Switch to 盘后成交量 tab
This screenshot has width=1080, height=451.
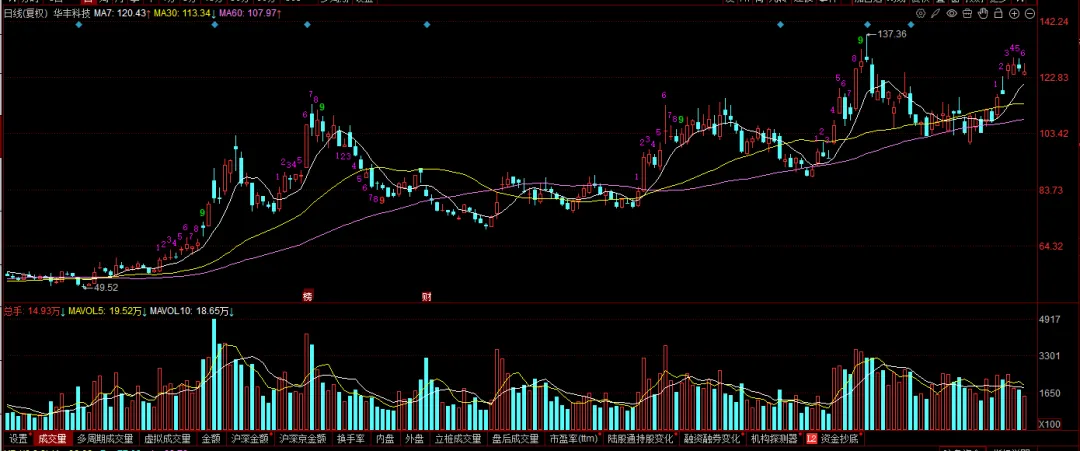(516, 439)
